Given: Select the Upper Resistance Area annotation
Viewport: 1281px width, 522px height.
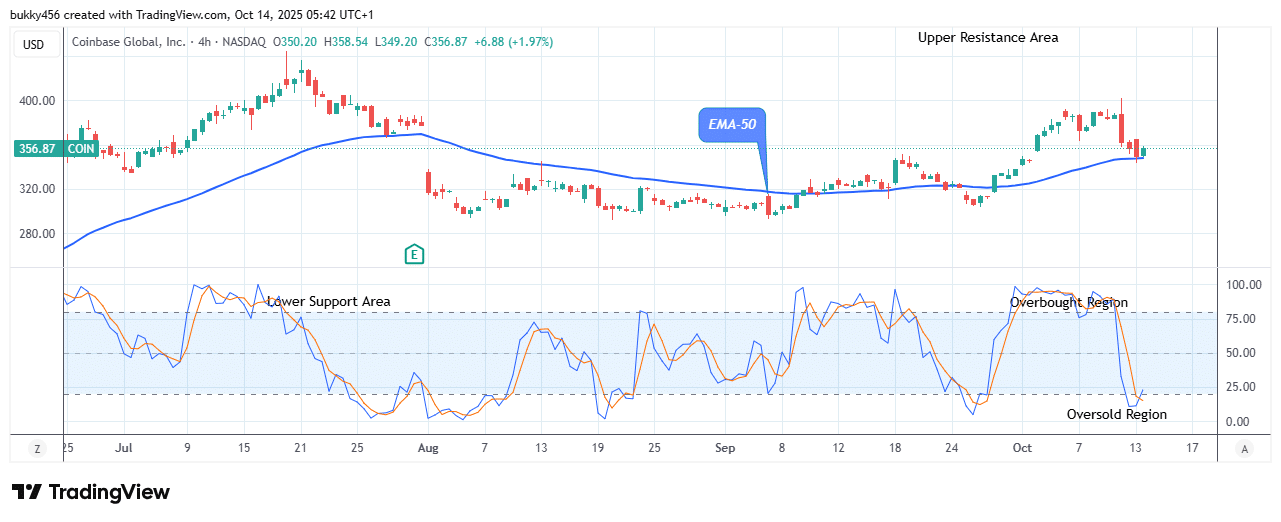Looking at the screenshot, I should [987, 38].
